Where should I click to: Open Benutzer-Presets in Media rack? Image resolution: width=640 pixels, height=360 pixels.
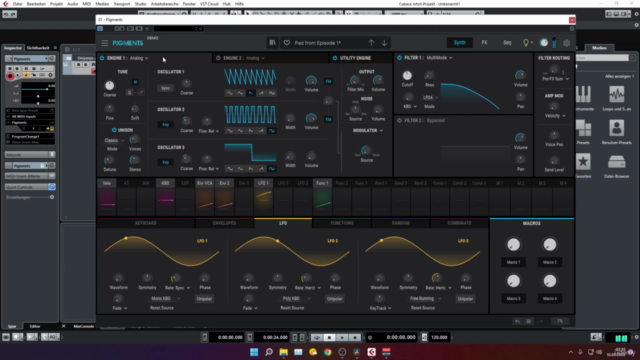[616, 131]
